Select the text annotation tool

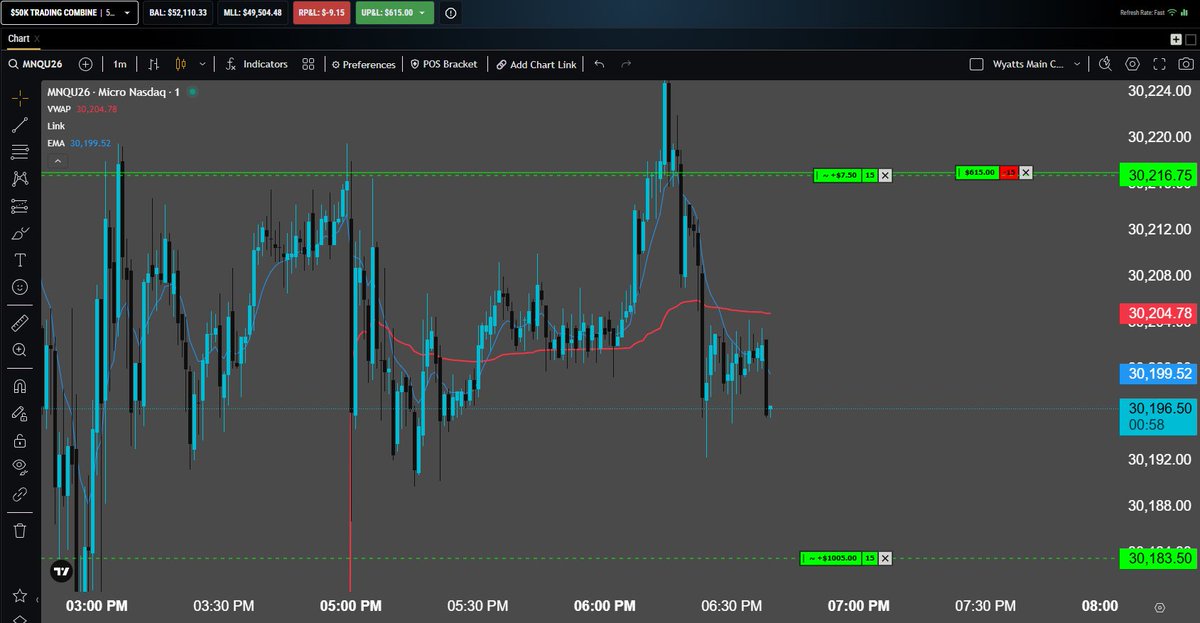pos(20,260)
